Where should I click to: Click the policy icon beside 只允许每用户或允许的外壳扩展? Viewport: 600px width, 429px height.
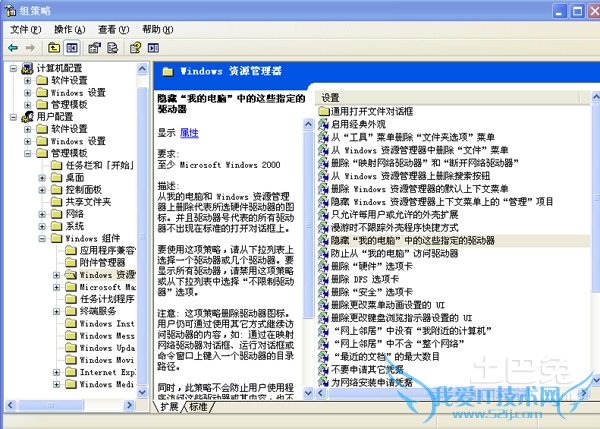pyautogui.click(x=323, y=214)
